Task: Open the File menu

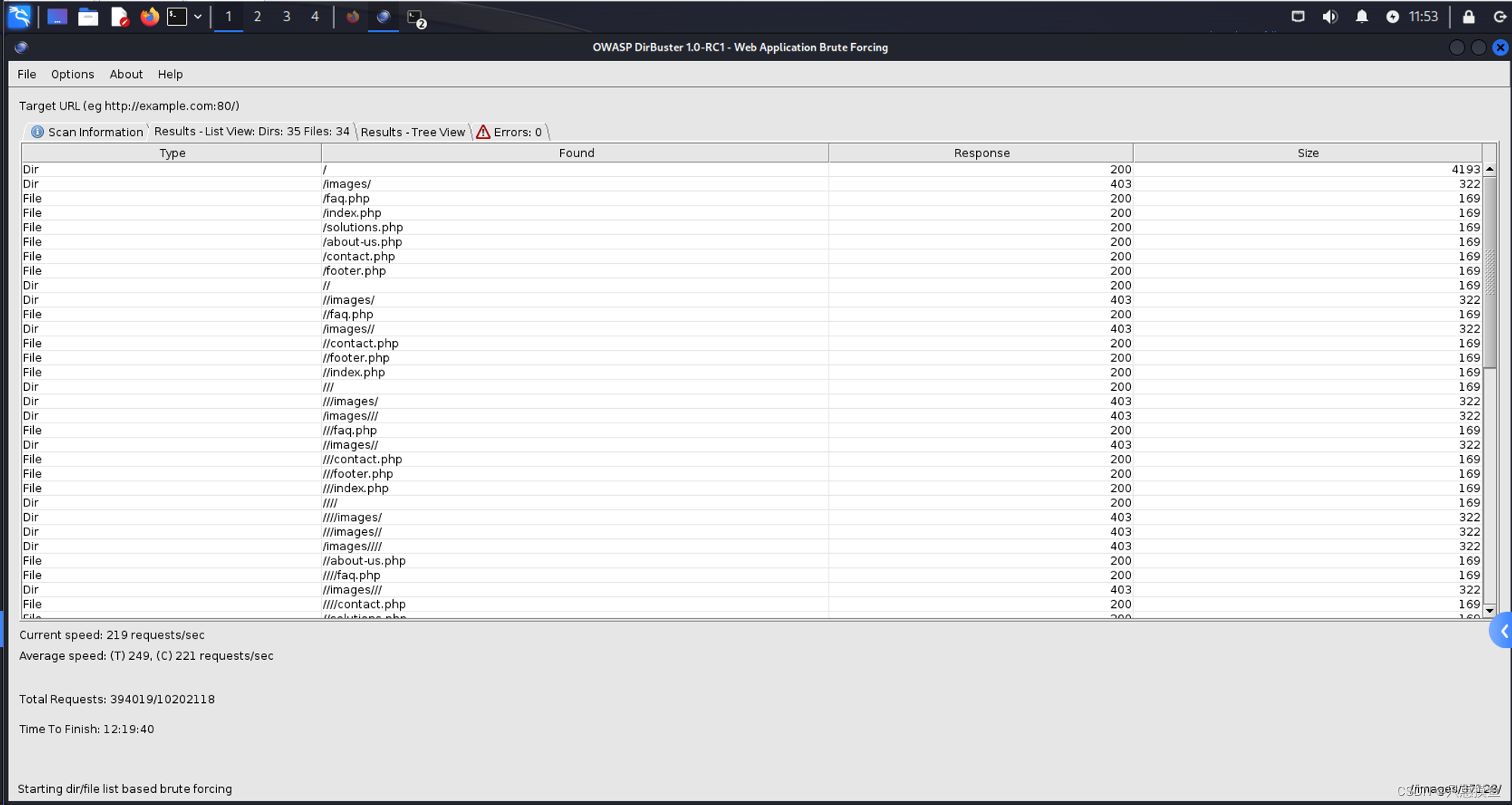Action: pyautogui.click(x=26, y=74)
